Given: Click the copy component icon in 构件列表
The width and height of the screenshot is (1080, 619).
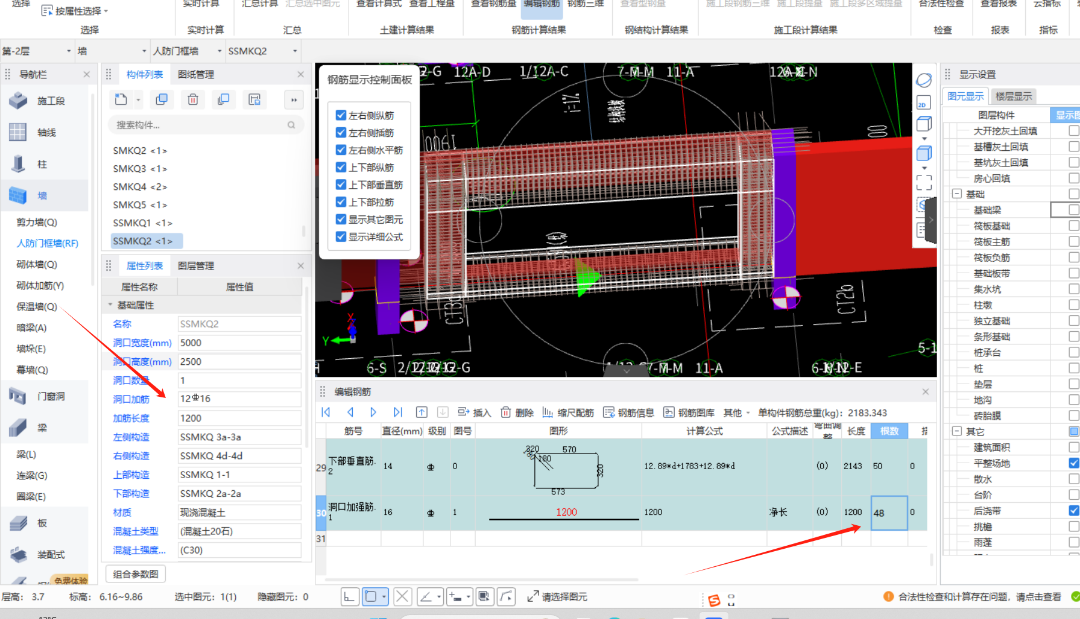Looking at the screenshot, I should (x=162, y=100).
